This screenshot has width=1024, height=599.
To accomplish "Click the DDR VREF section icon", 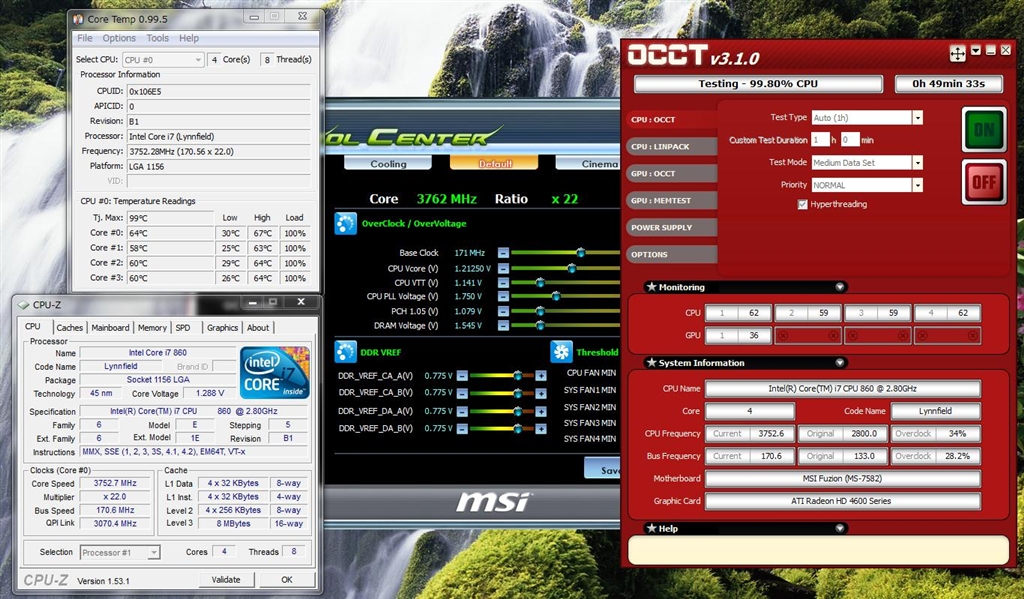I will coord(345,352).
